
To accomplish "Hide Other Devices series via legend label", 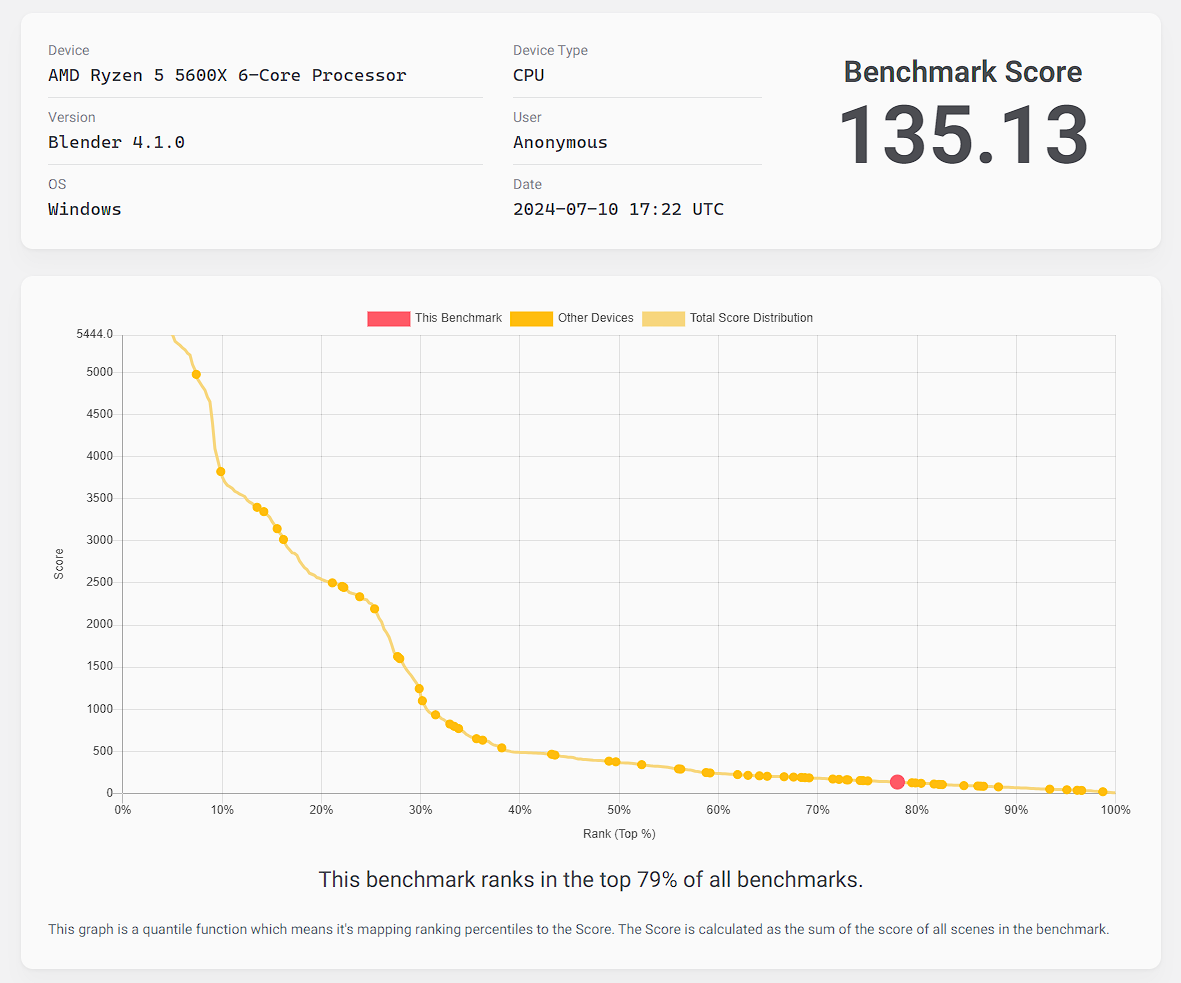I will [595, 318].
